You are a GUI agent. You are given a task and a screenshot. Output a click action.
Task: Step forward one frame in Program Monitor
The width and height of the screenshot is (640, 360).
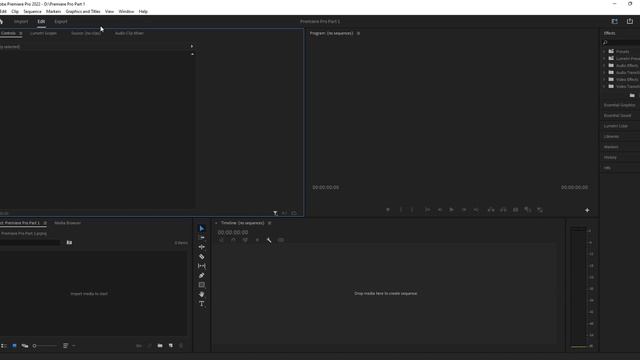click(x=464, y=210)
